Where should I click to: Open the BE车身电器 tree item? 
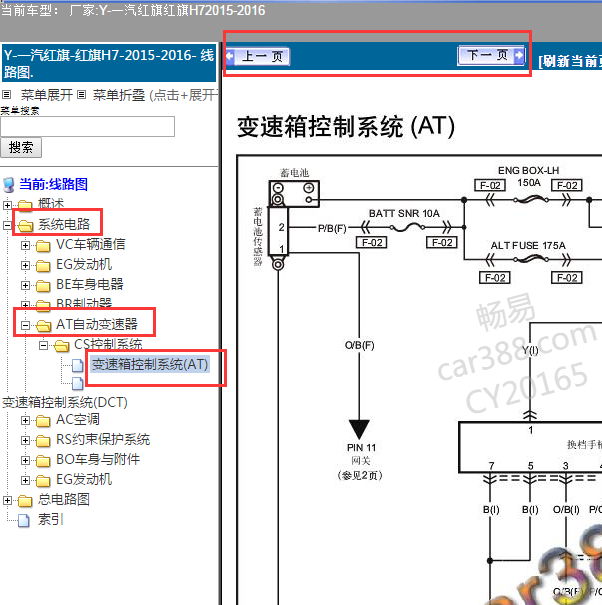(x=90, y=284)
